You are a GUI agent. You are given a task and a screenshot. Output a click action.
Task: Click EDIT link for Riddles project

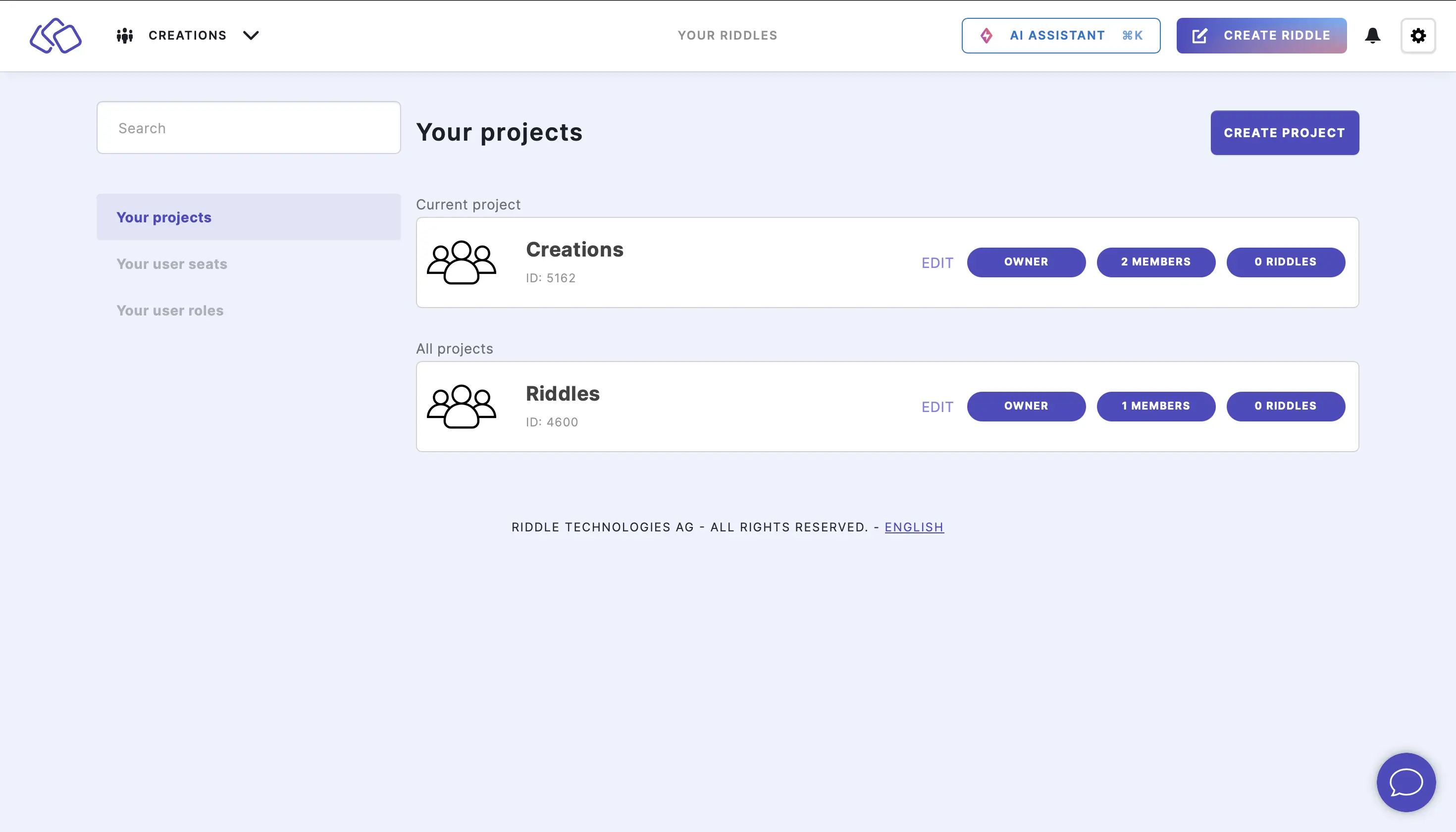937,406
